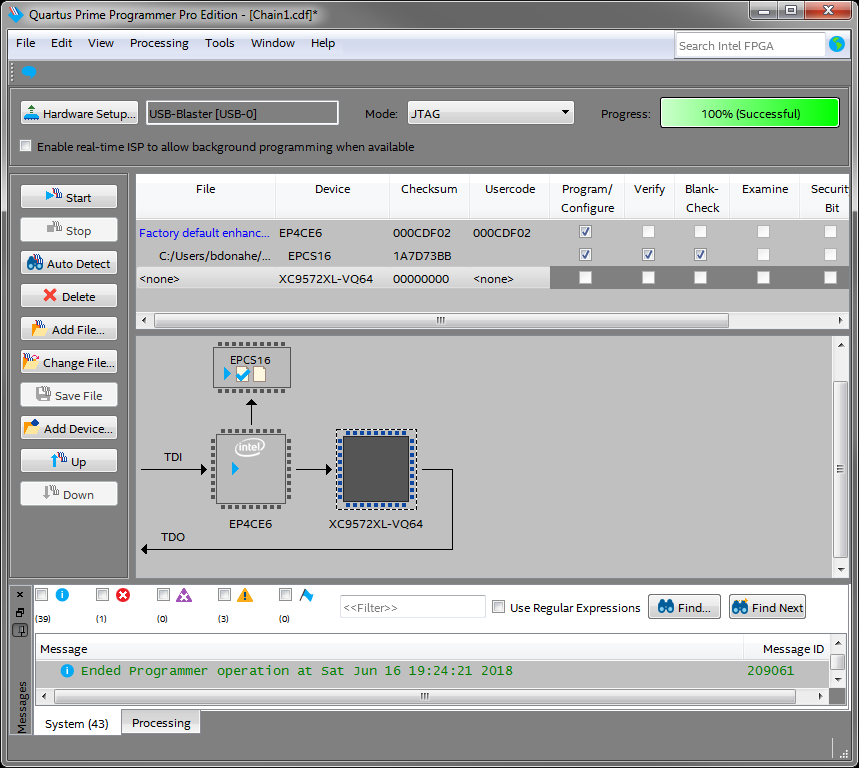Open the Add File dialog
The width and height of the screenshot is (859, 768).
[69, 329]
